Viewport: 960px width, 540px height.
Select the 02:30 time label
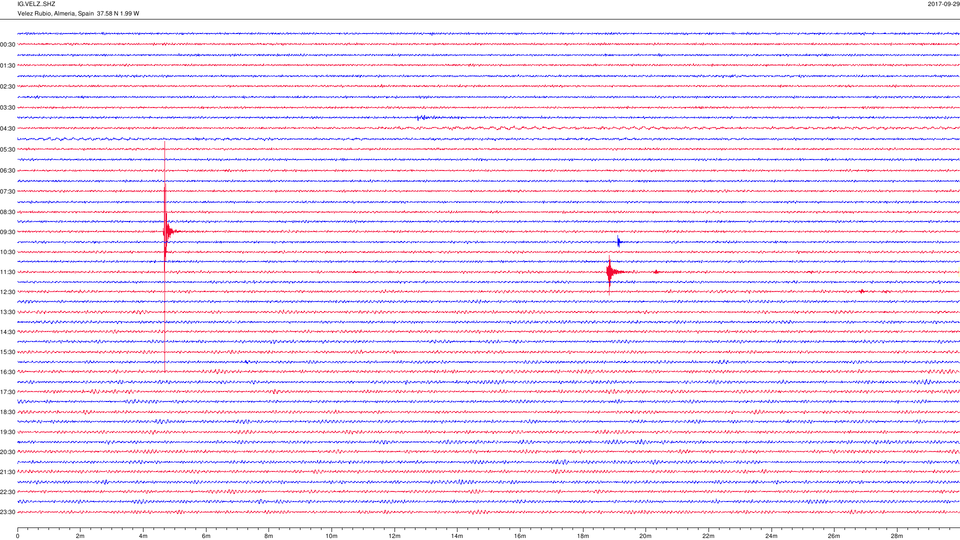(8, 87)
